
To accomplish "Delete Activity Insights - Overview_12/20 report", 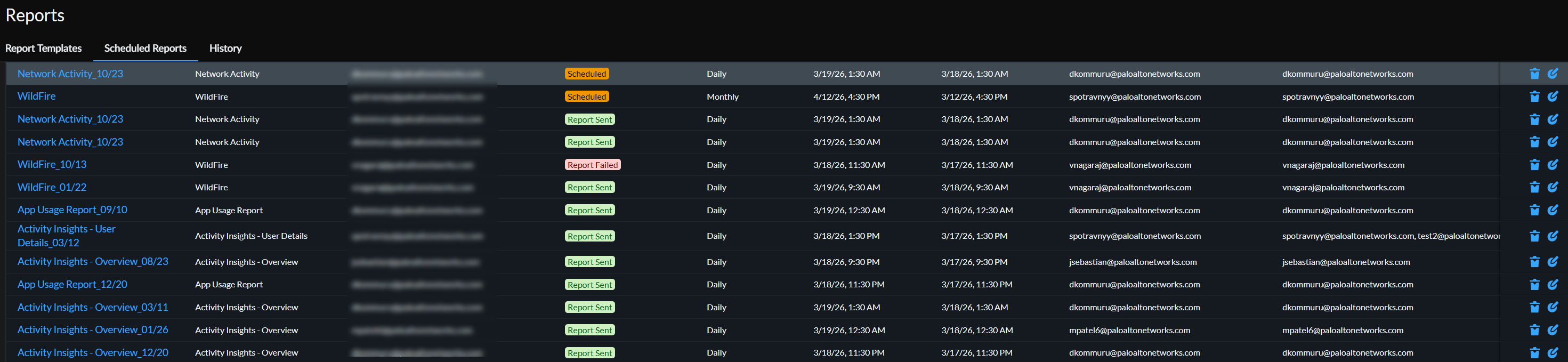I will click(1534, 353).
